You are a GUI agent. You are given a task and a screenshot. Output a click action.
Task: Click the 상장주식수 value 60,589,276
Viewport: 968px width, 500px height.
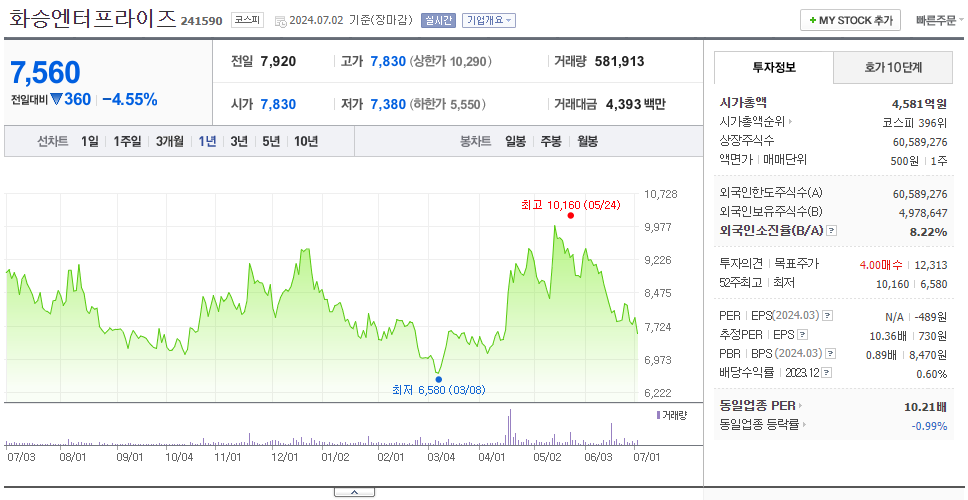click(x=920, y=142)
